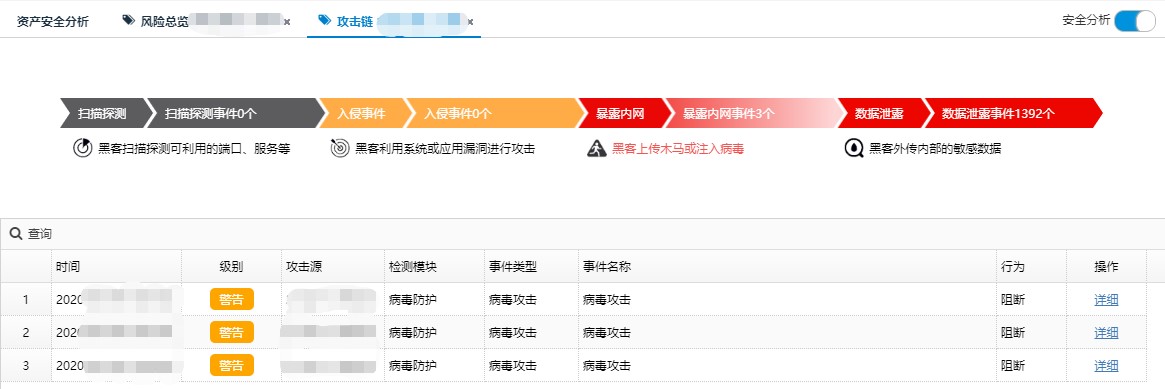This screenshot has width=1165, height=389.
Task: Click the 查询 magnifier icon
Action: click(15, 234)
